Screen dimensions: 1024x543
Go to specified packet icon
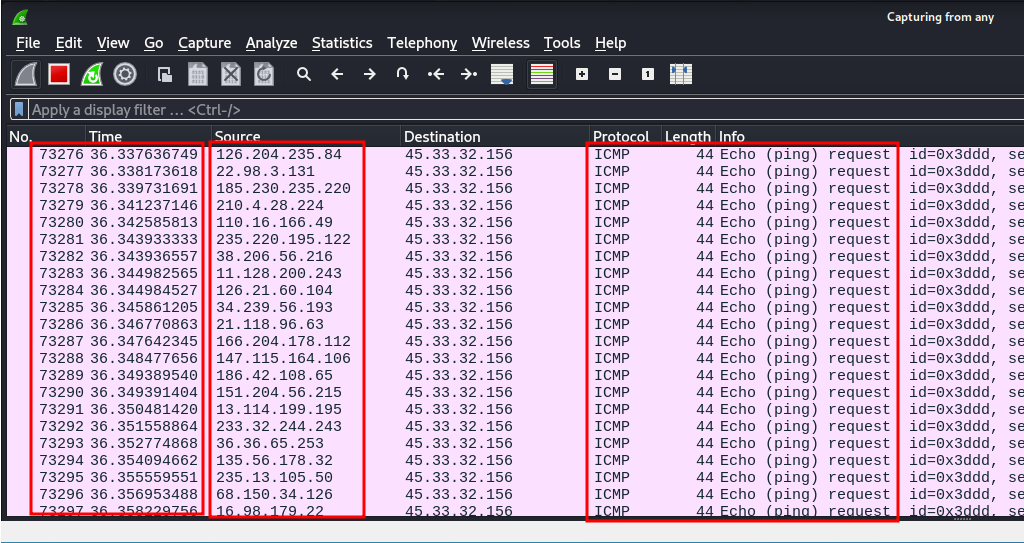point(402,74)
